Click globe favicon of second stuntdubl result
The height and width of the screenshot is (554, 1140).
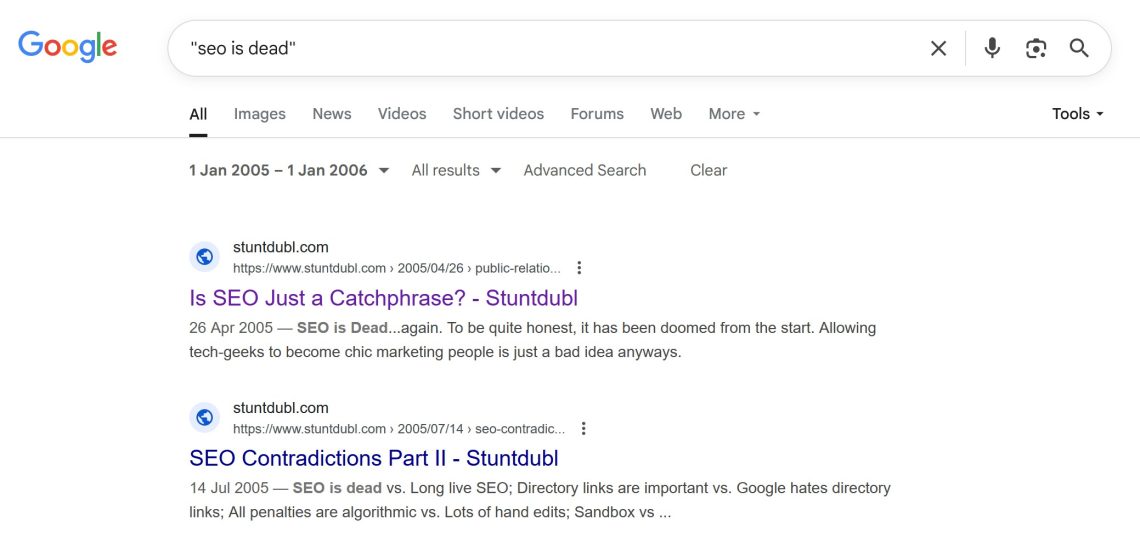pyautogui.click(x=204, y=417)
